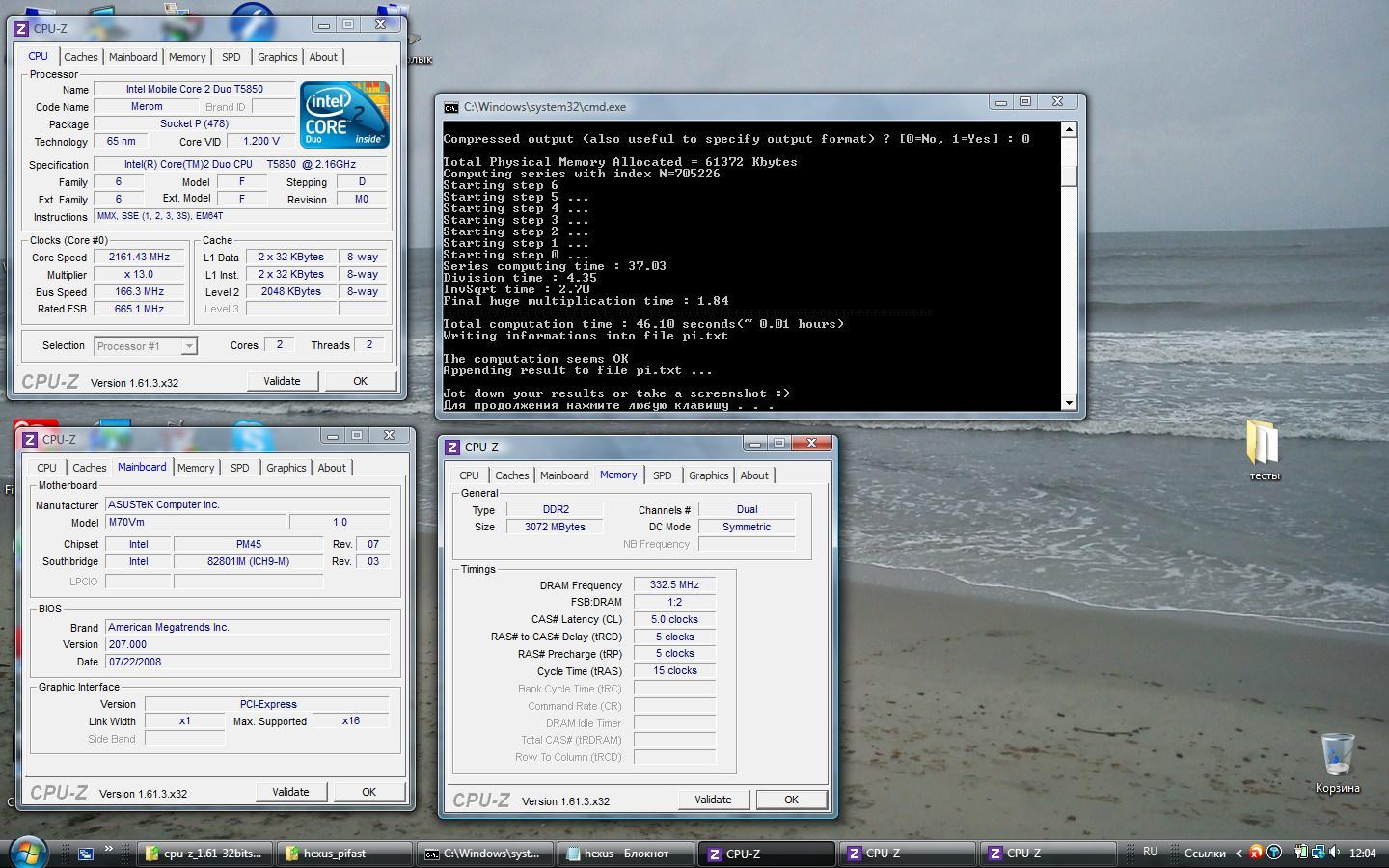Image resolution: width=1389 pixels, height=868 pixels.
Task: Open Memory tab in CPU window
Action: (x=187, y=57)
